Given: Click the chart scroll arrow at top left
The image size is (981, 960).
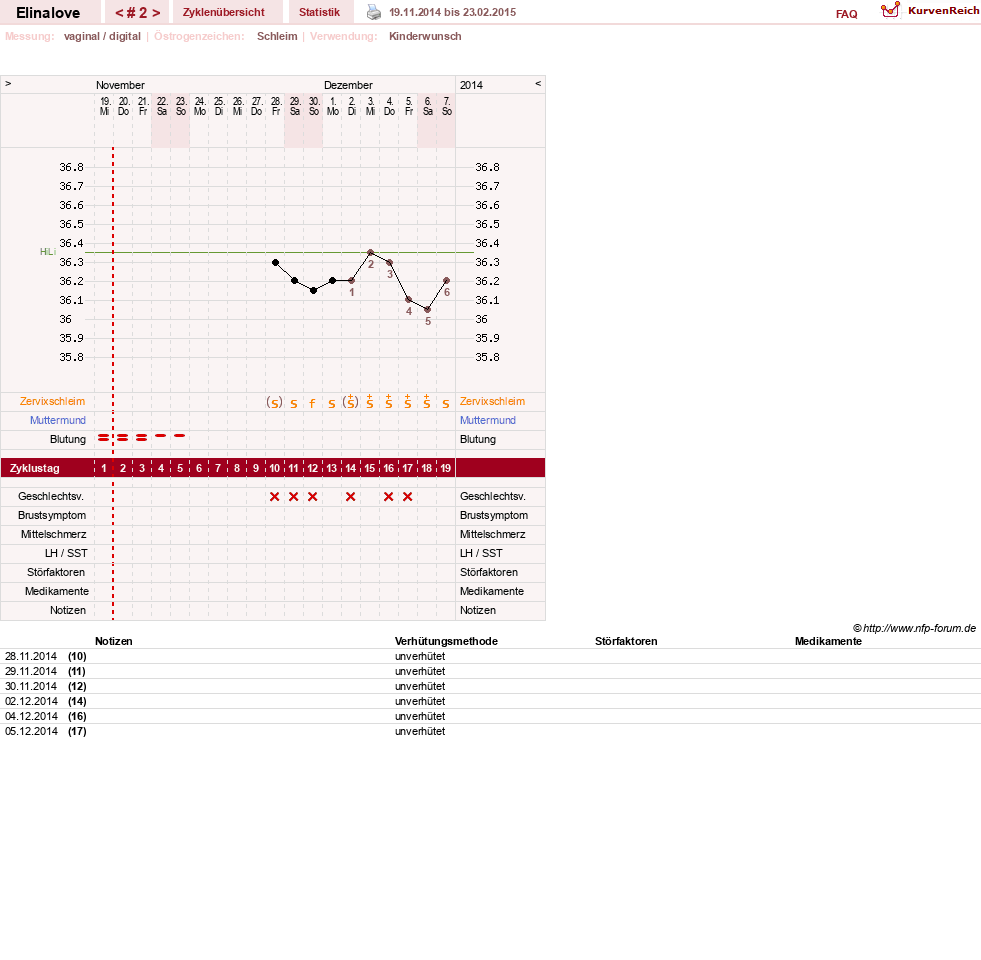Looking at the screenshot, I should (x=8, y=84).
